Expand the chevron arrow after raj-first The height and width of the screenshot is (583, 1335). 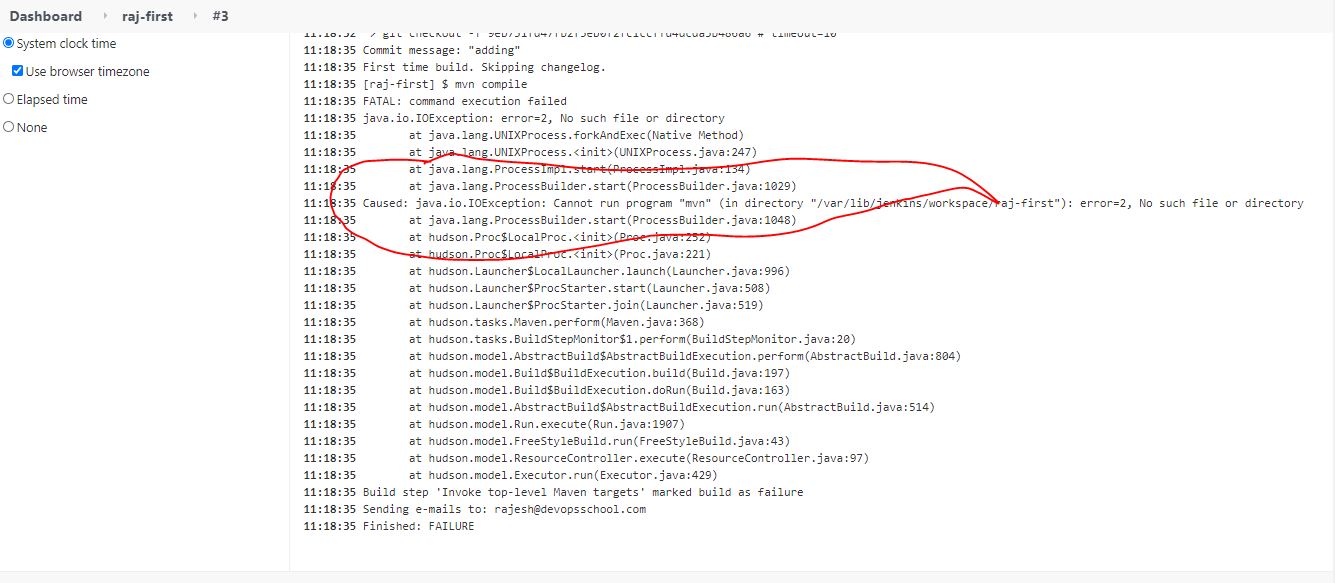click(192, 16)
